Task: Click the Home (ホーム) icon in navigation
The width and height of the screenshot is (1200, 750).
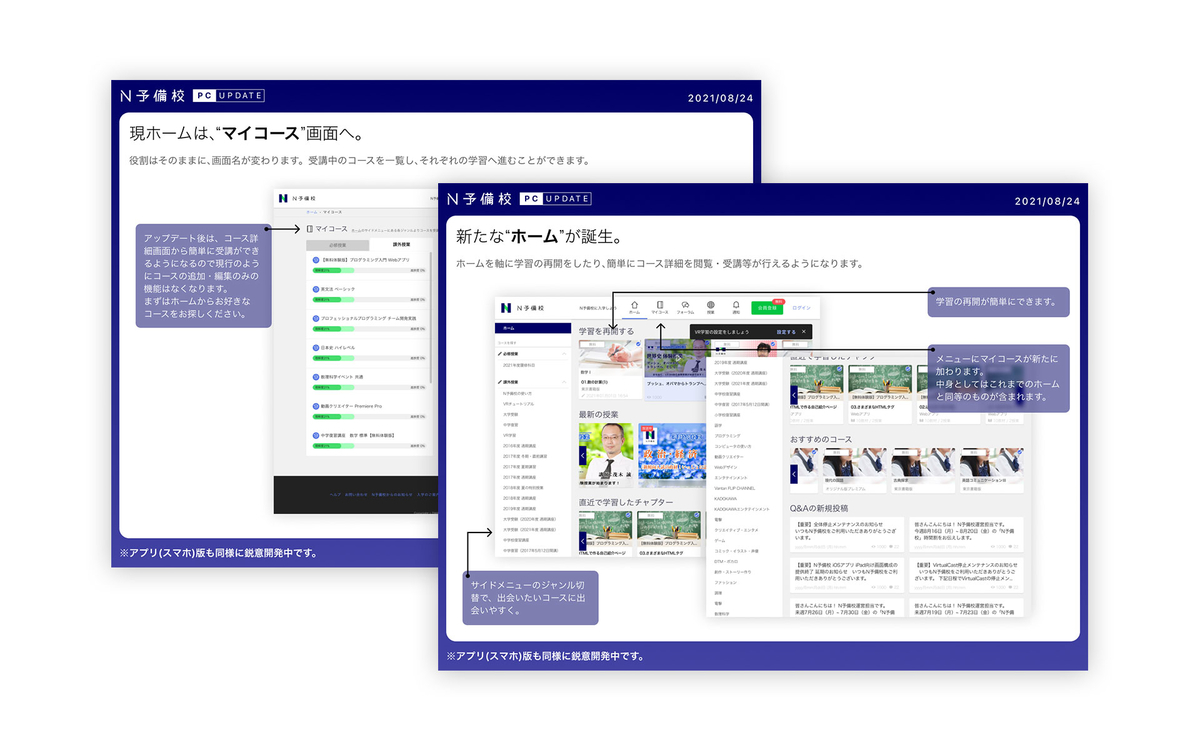Action: [x=634, y=306]
